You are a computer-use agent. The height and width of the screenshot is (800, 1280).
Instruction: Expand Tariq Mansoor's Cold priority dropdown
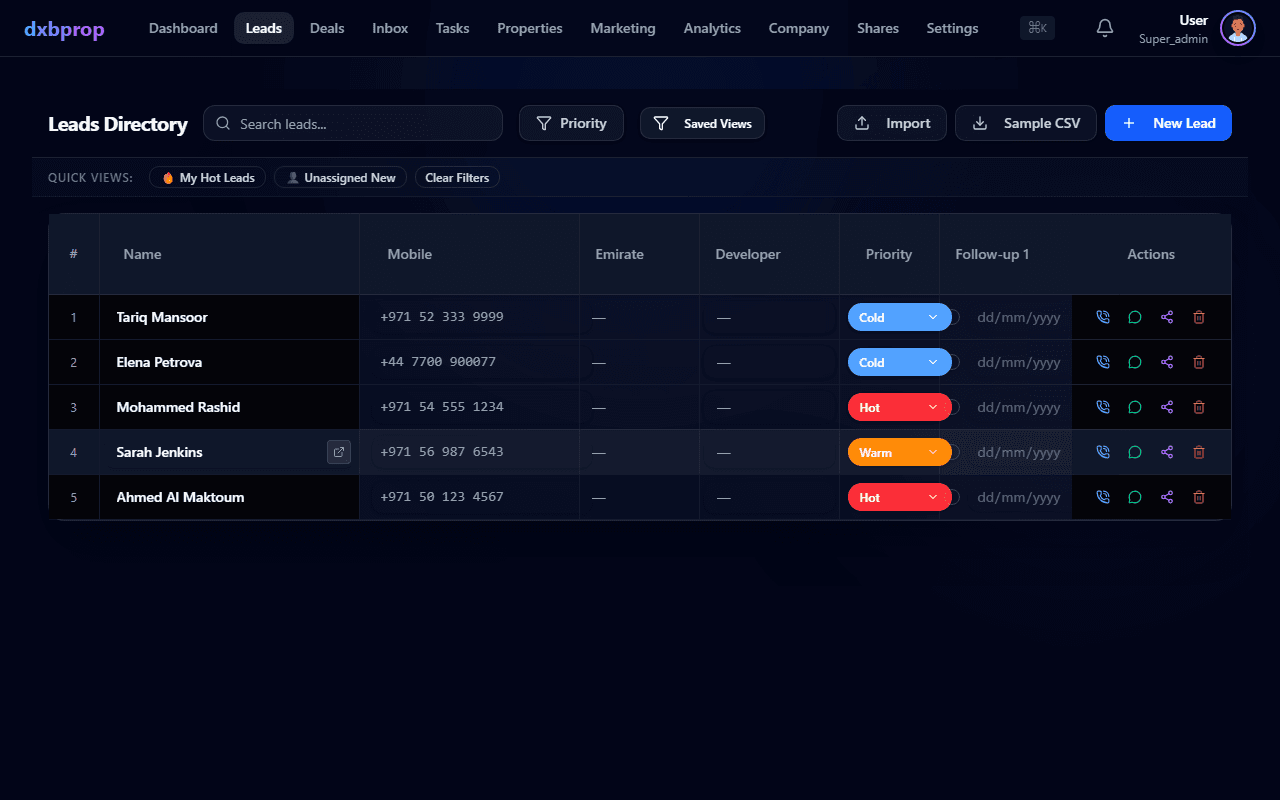tap(900, 317)
